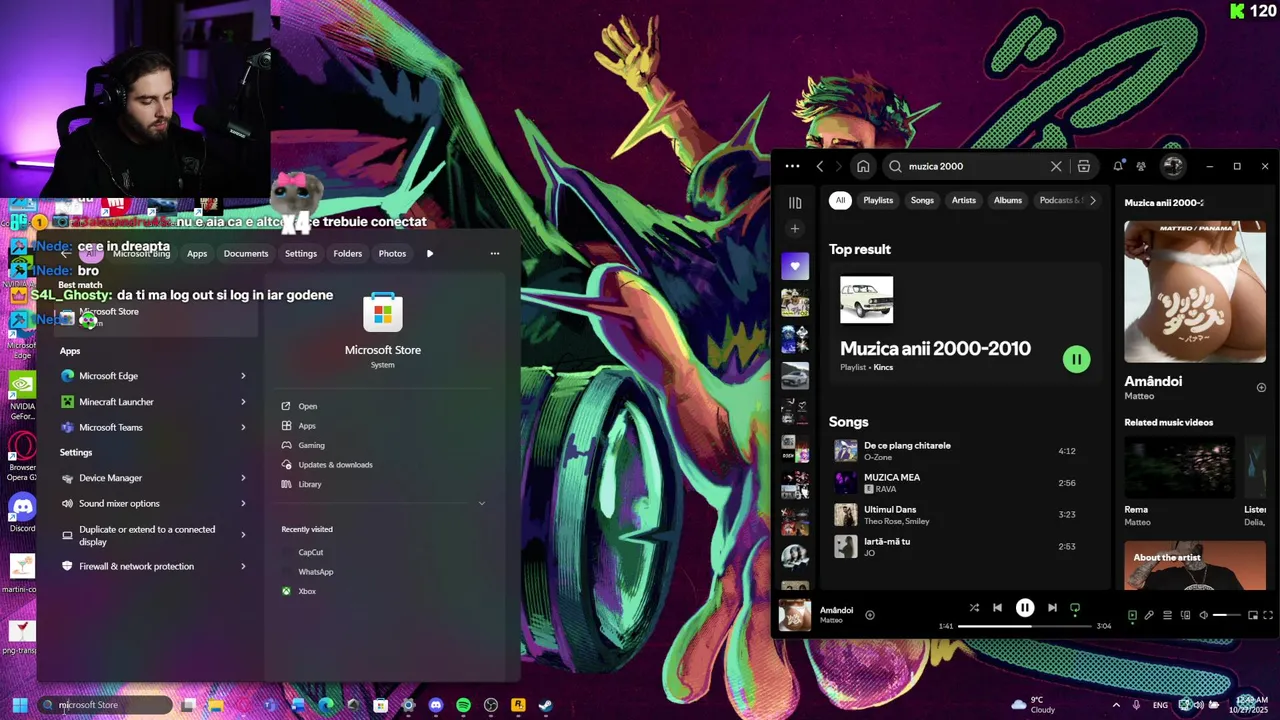Seek in the song progress bar
The image size is (1280, 720).
coord(1024,626)
